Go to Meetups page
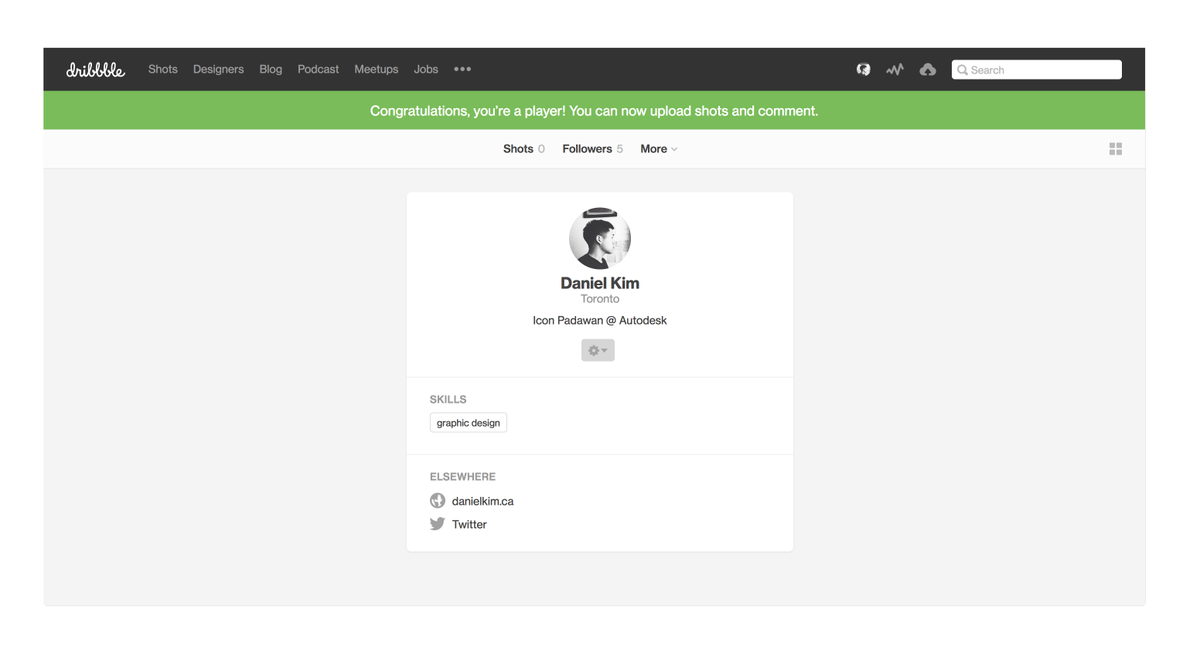 [x=376, y=69]
